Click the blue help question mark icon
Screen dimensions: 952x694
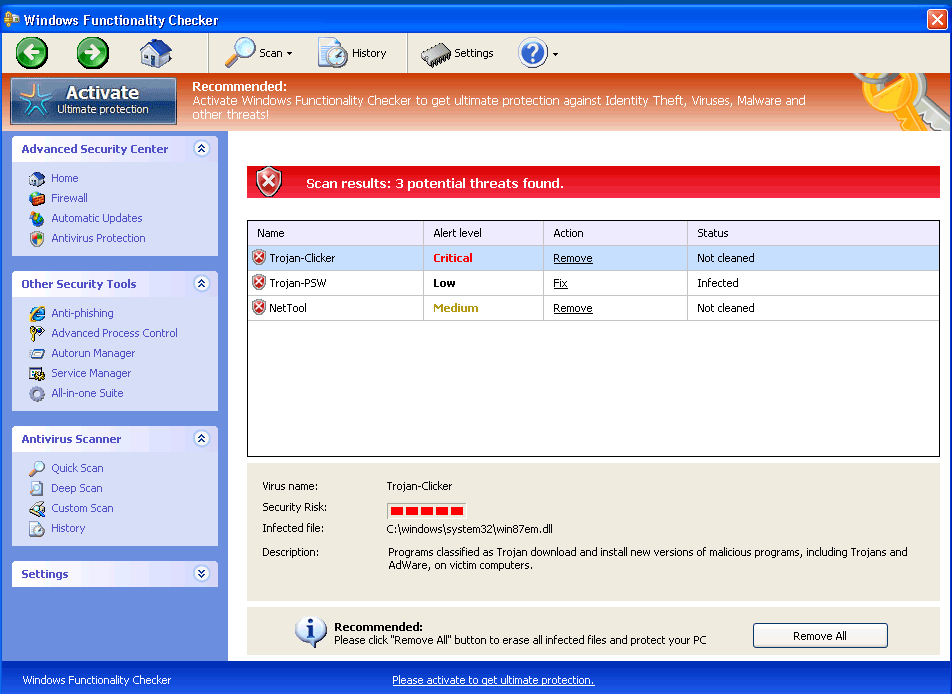tap(533, 53)
